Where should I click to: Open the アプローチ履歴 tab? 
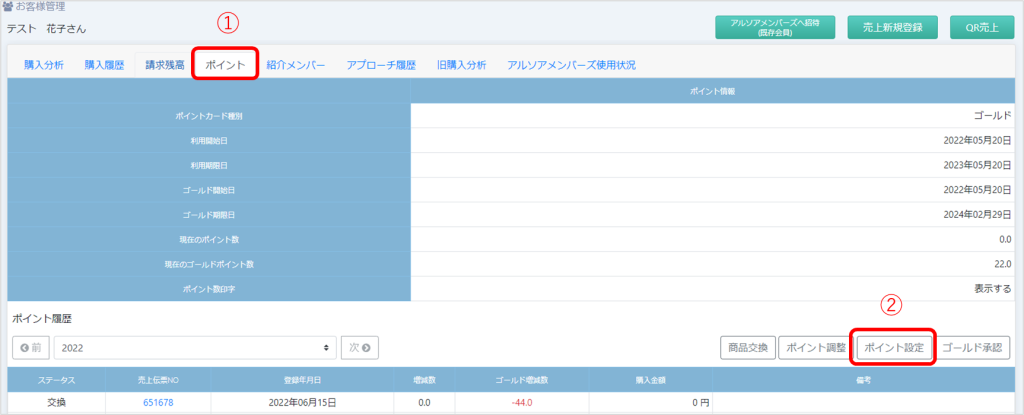point(381,65)
